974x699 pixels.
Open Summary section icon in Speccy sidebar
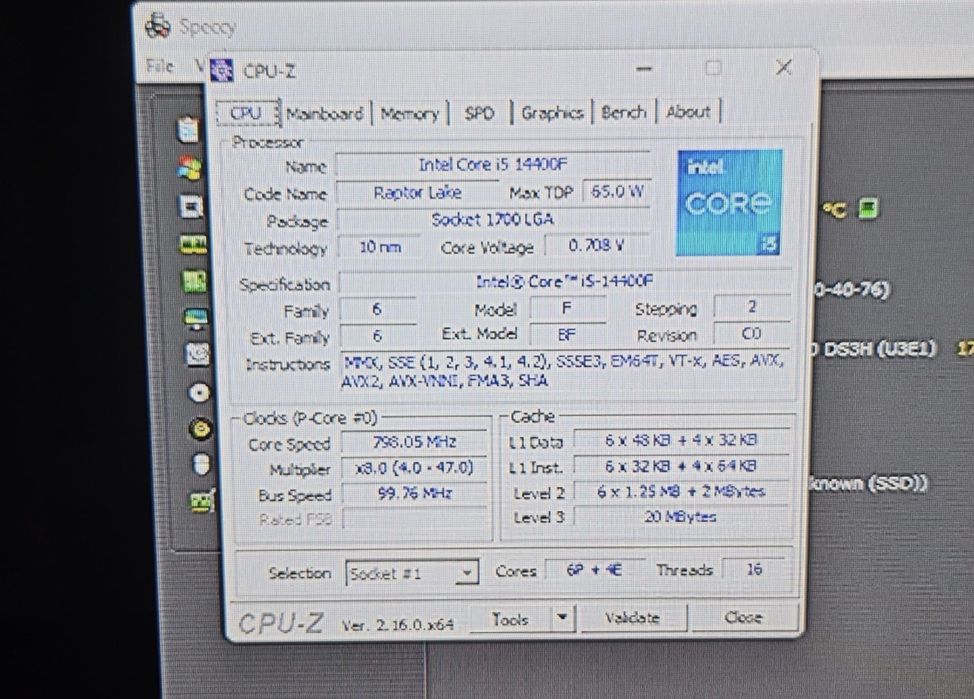coord(189,130)
